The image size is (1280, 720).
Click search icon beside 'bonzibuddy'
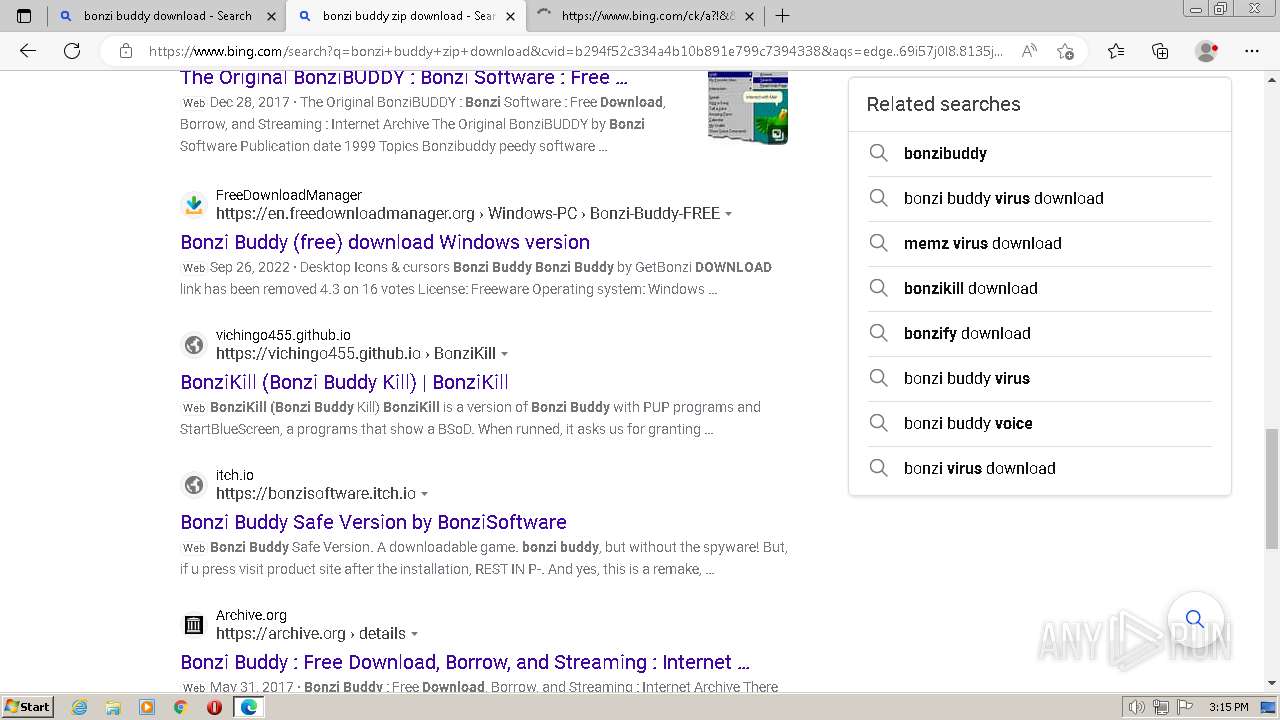pyautogui.click(x=878, y=153)
